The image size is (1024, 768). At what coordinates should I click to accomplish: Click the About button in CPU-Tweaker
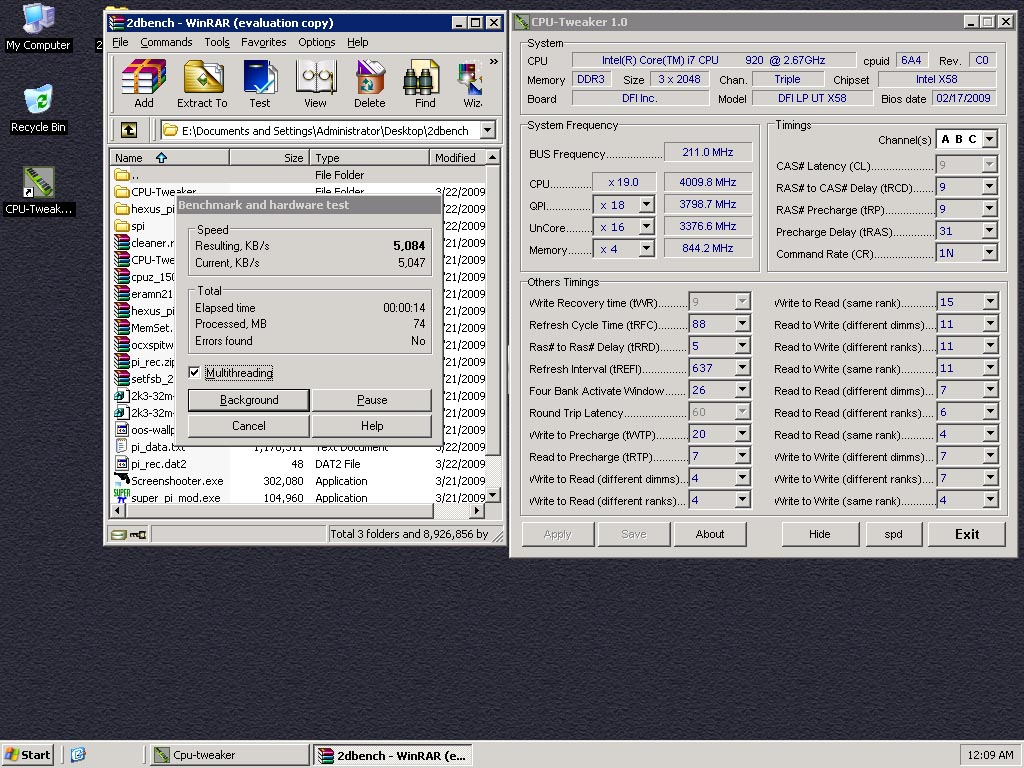(x=710, y=534)
